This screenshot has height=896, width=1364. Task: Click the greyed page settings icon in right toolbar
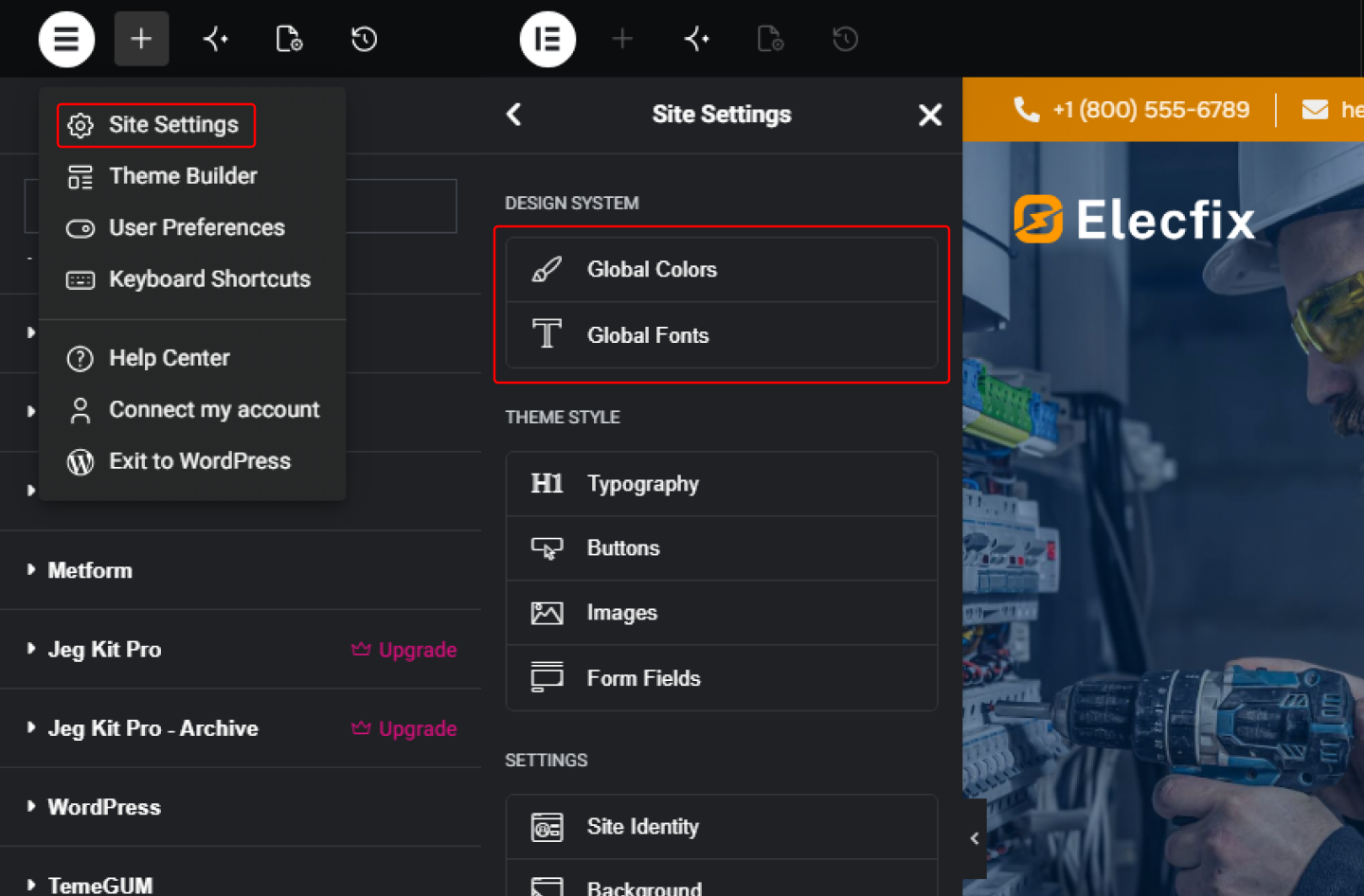[770, 39]
